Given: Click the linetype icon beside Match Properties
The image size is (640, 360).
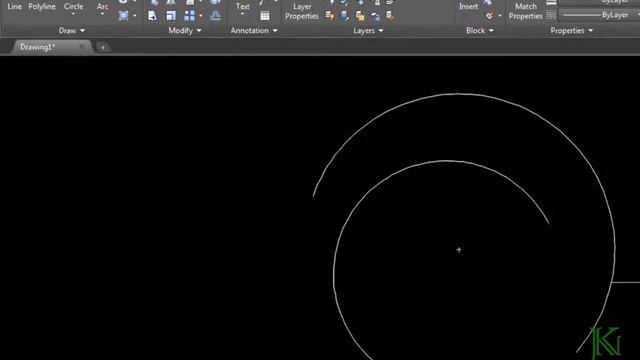Looking at the screenshot, I should click(551, 16).
